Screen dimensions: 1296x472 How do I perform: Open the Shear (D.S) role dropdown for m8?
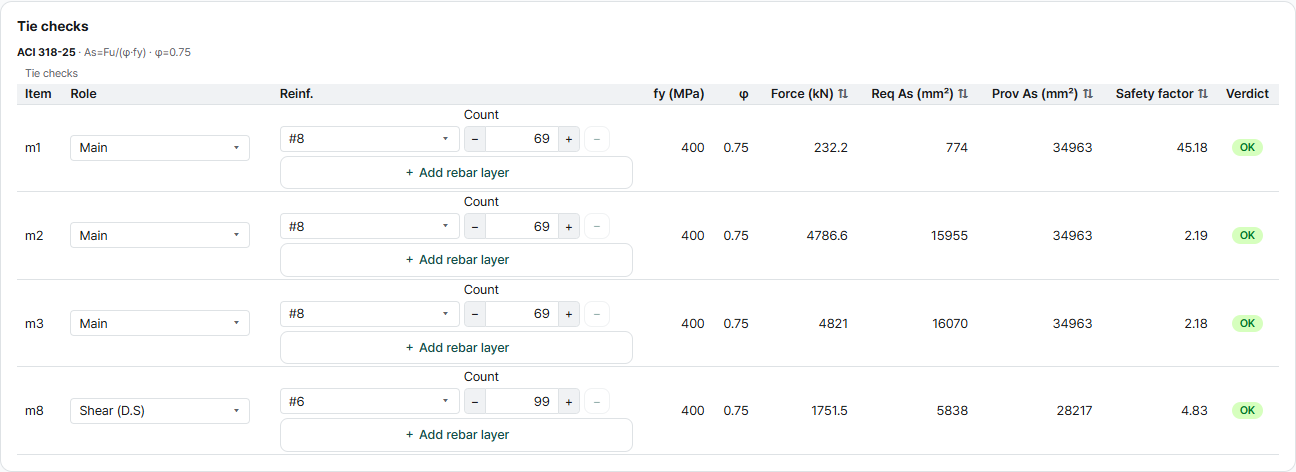tap(160, 411)
